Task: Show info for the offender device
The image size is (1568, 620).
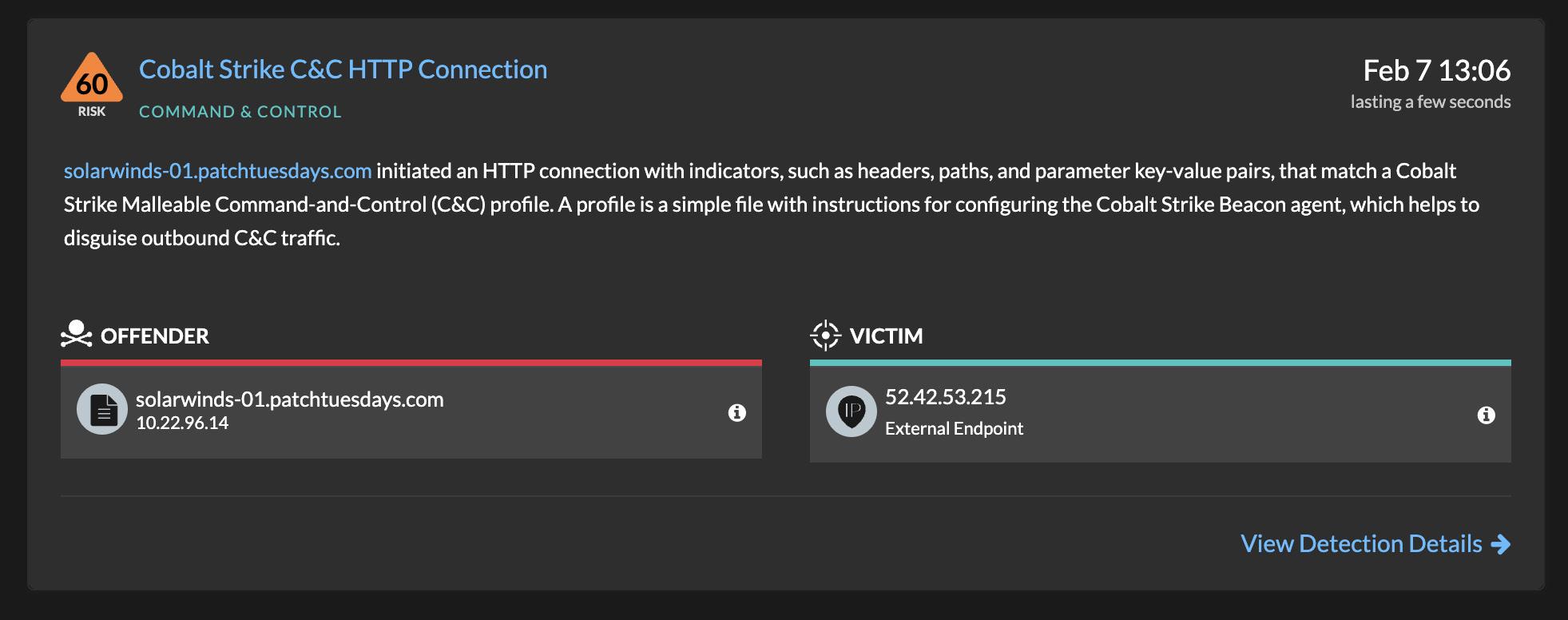Action: pos(736,412)
